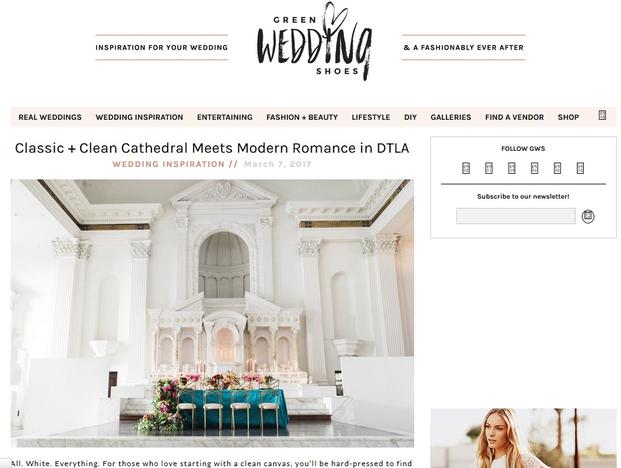This screenshot has height=468, width=621.
Task: Open the third social icon under Follow GWS
Action: coord(511,168)
